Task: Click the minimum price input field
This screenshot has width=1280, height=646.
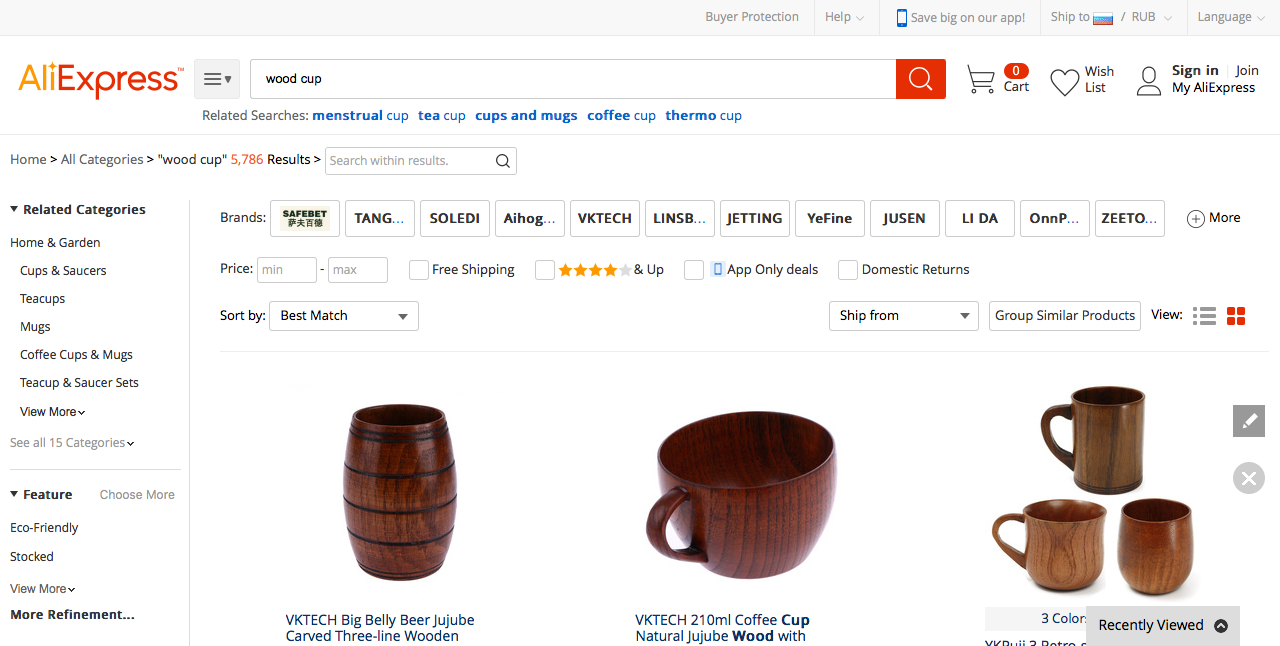Action: 287,270
